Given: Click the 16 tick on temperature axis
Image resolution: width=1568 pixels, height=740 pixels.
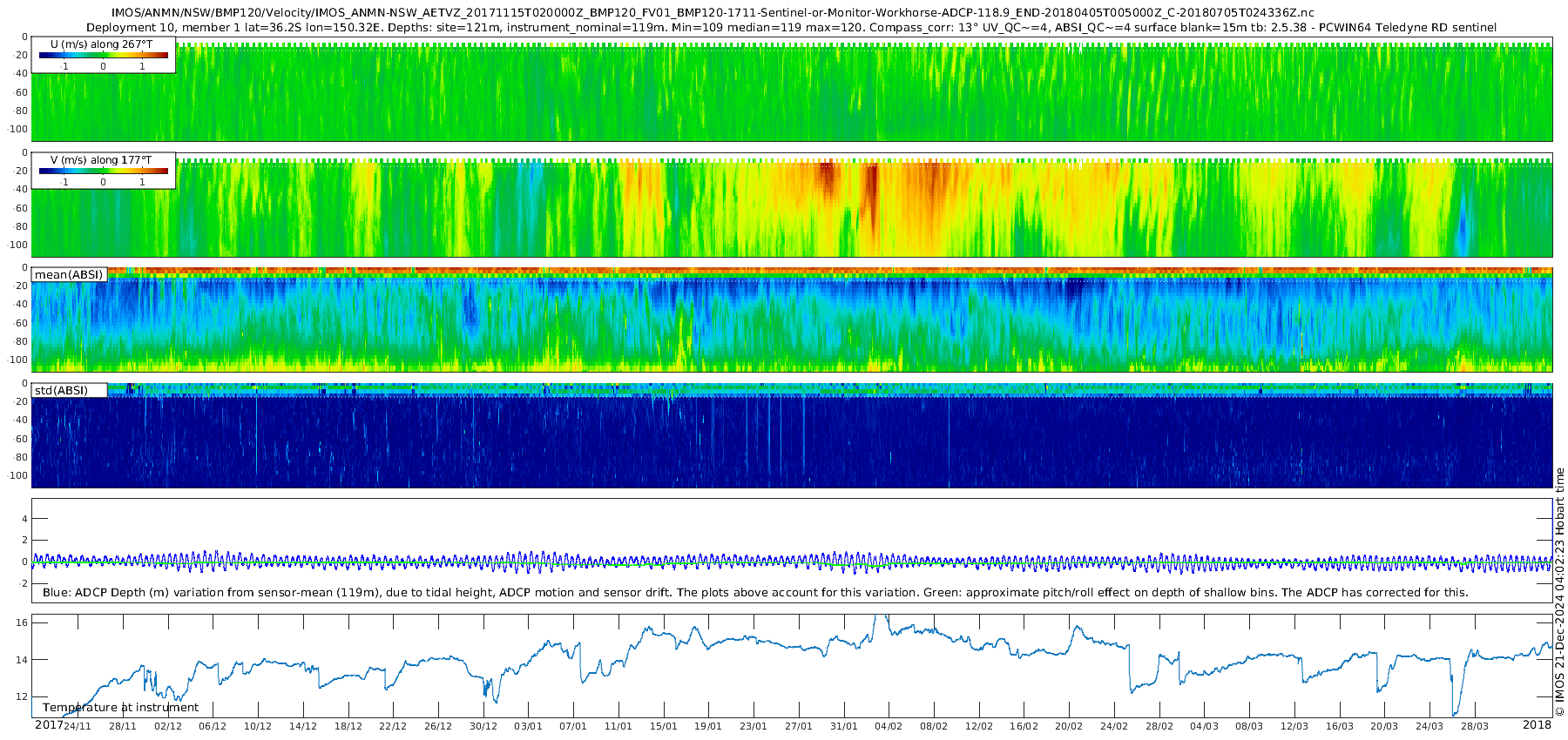Looking at the screenshot, I should (22, 622).
